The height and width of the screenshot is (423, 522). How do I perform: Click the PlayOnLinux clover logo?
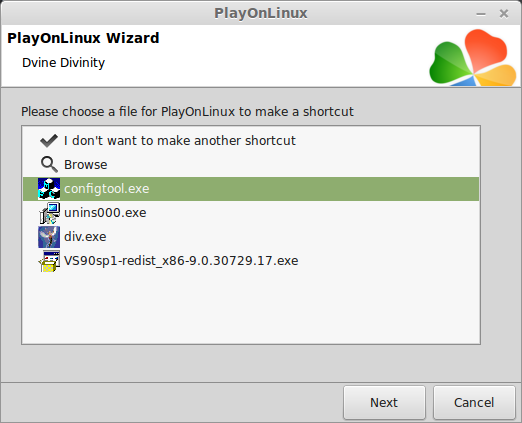[x=473, y=57]
